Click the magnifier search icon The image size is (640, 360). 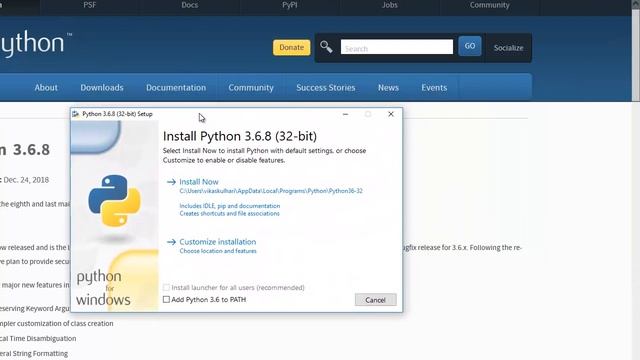pos(326,47)
